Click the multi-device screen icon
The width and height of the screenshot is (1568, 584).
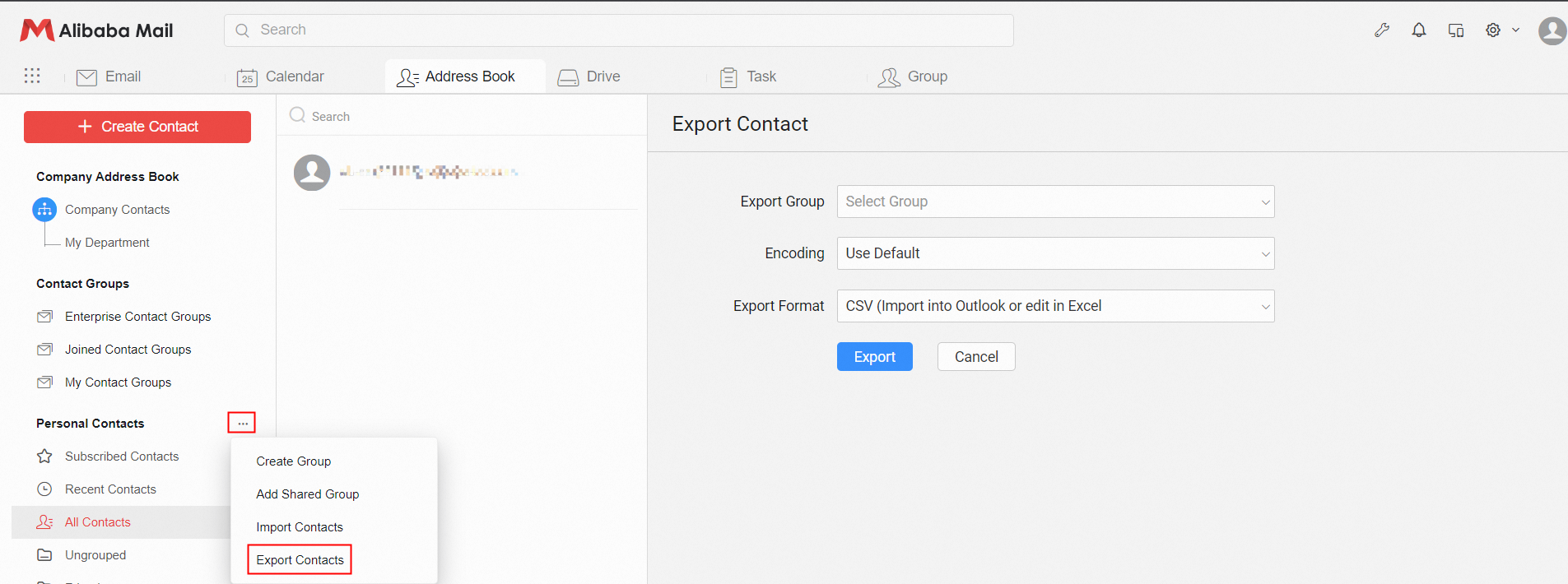(x=1456, y=30)
